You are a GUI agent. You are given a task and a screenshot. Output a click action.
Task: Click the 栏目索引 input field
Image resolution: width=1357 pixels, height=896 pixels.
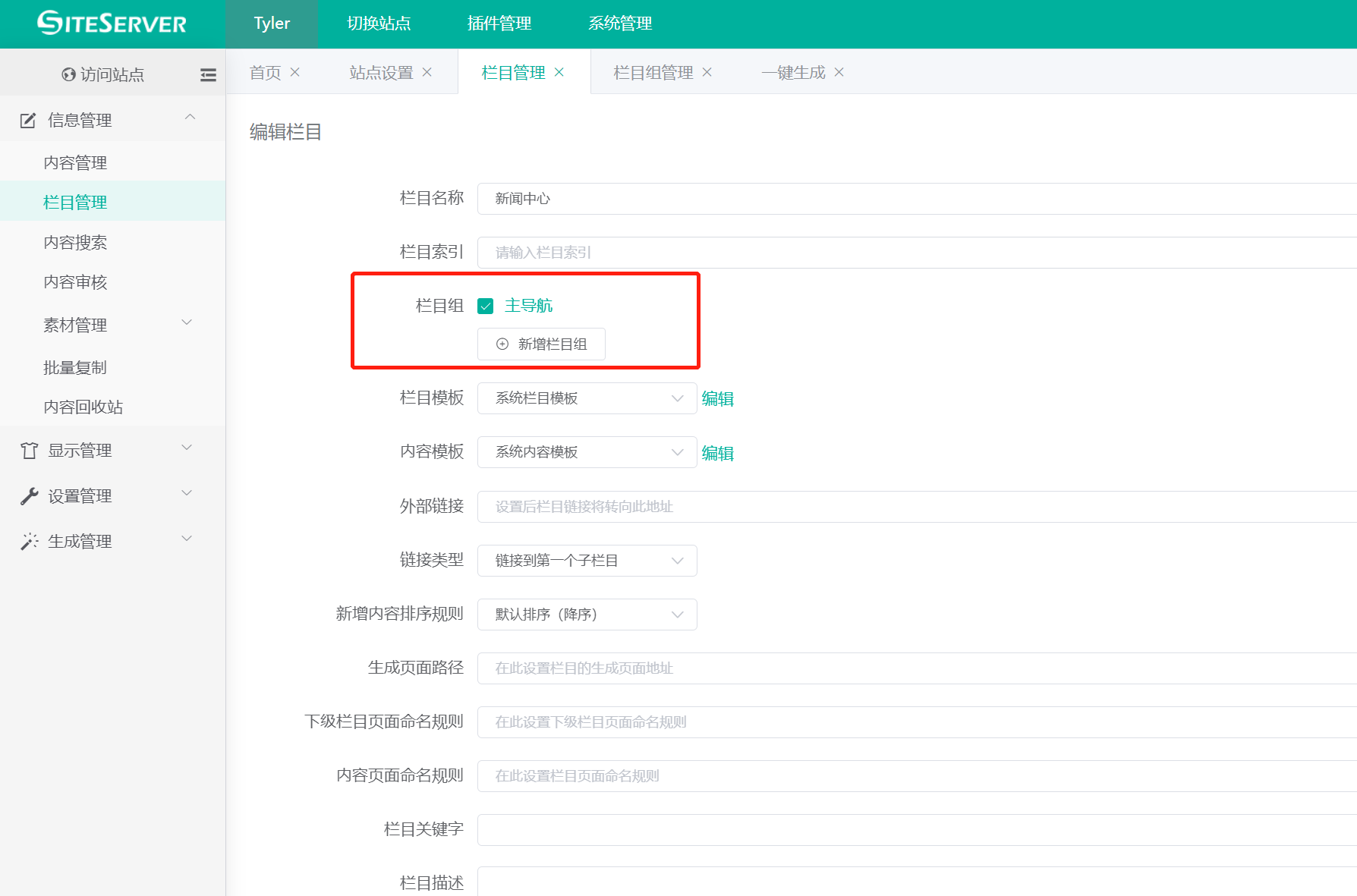pos(911,253)
